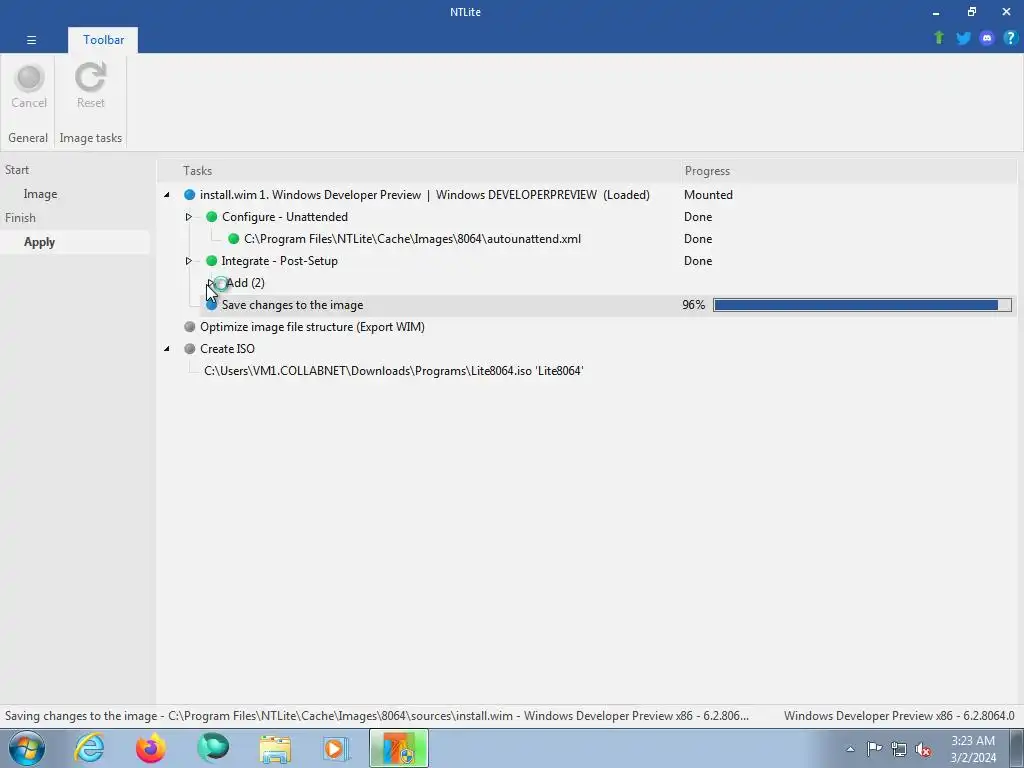The width and height of the screenshot is (1024, 768).
Task: Click green status dot of Configure - Unattended
Action: [x=211, y=217]
